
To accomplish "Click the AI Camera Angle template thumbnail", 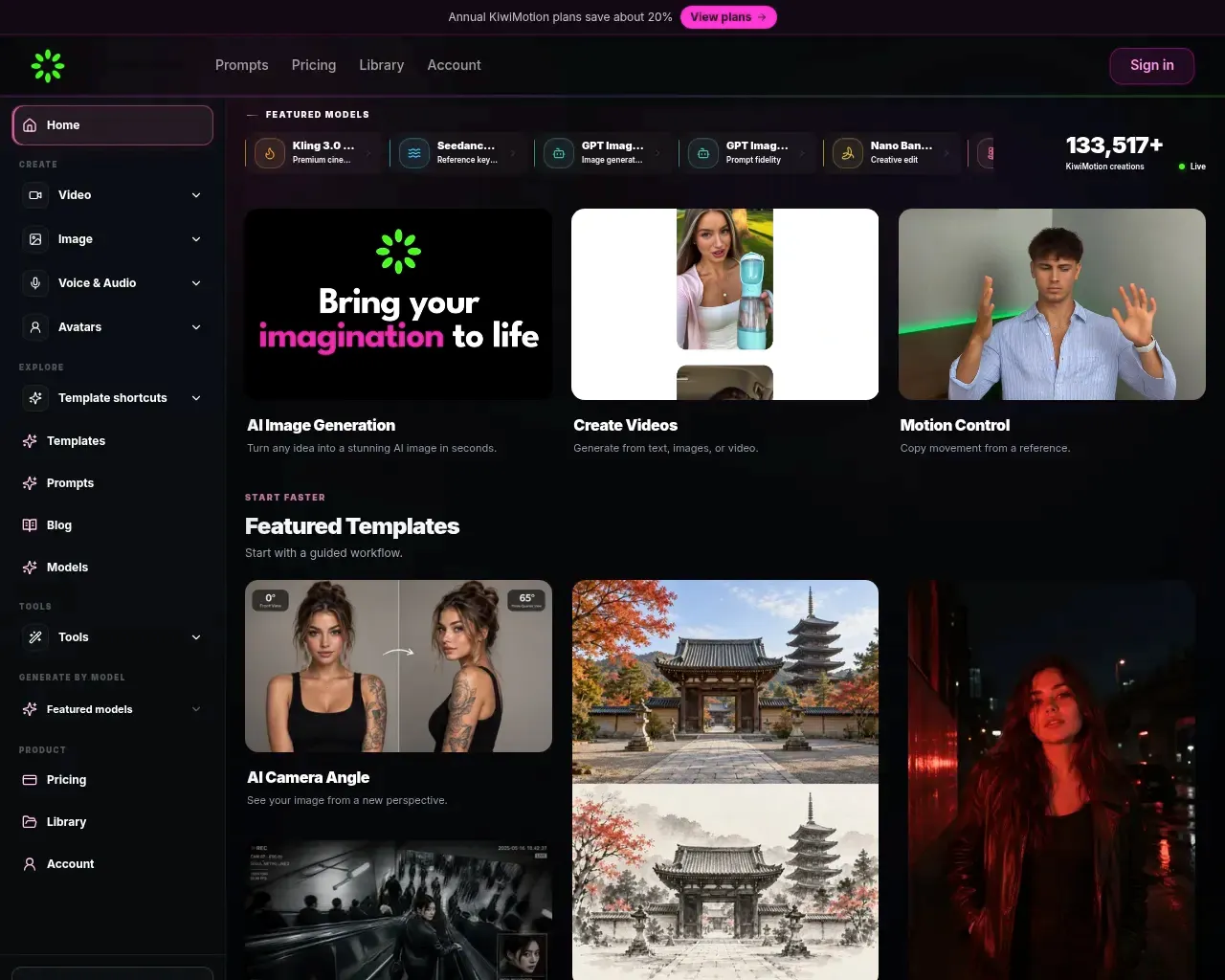I will [x=398, y=666].
